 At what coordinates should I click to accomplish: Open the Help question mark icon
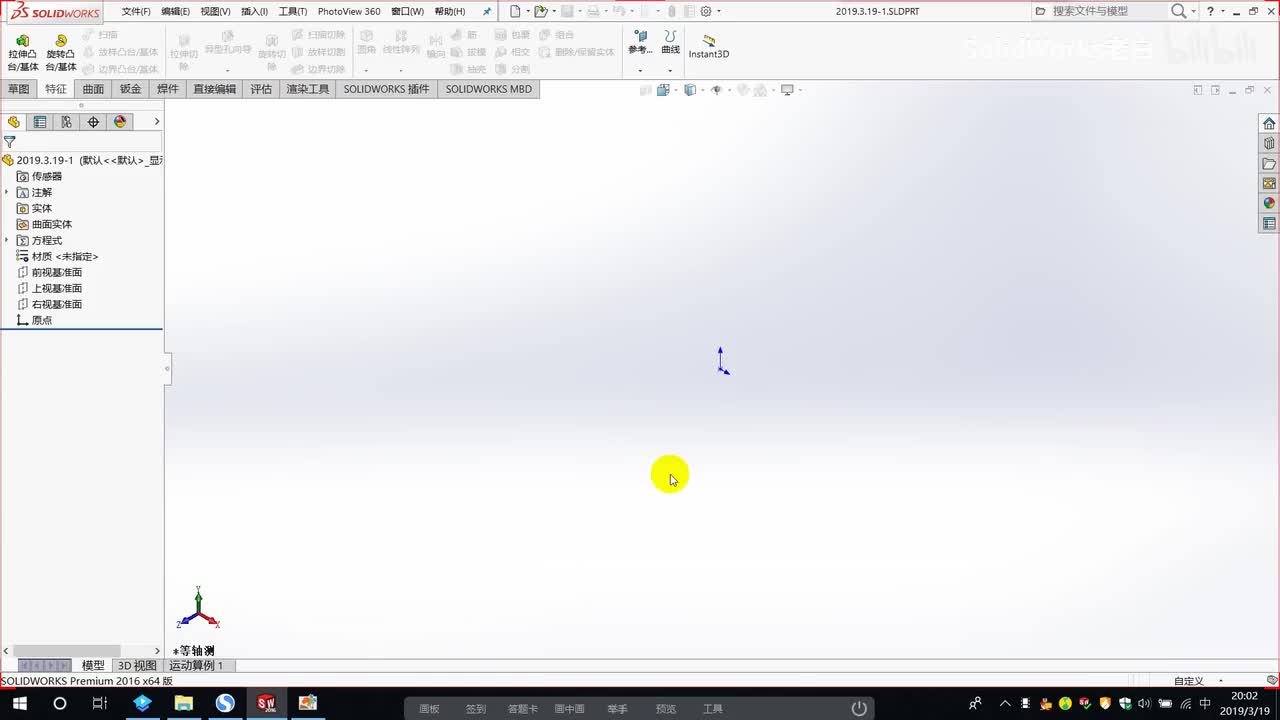click(x=1211, y=11)
